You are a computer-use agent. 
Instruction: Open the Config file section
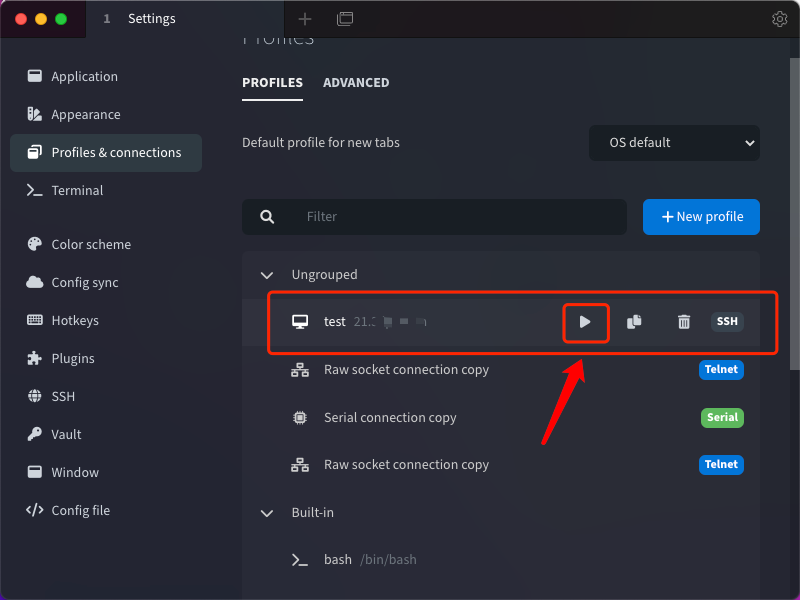click(x=80, y=511)
